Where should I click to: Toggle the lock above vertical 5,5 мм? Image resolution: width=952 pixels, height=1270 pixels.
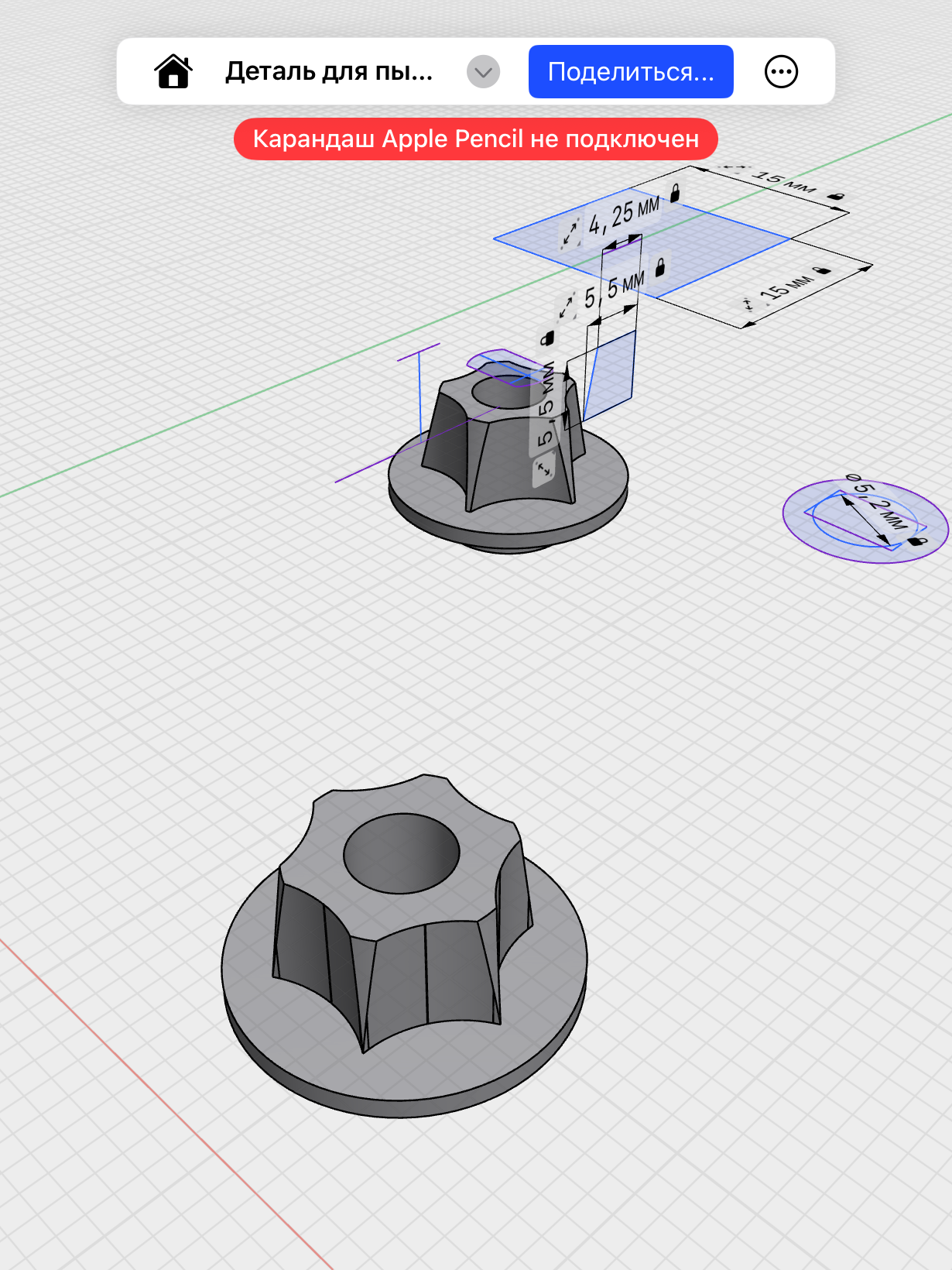click(547, 338)
